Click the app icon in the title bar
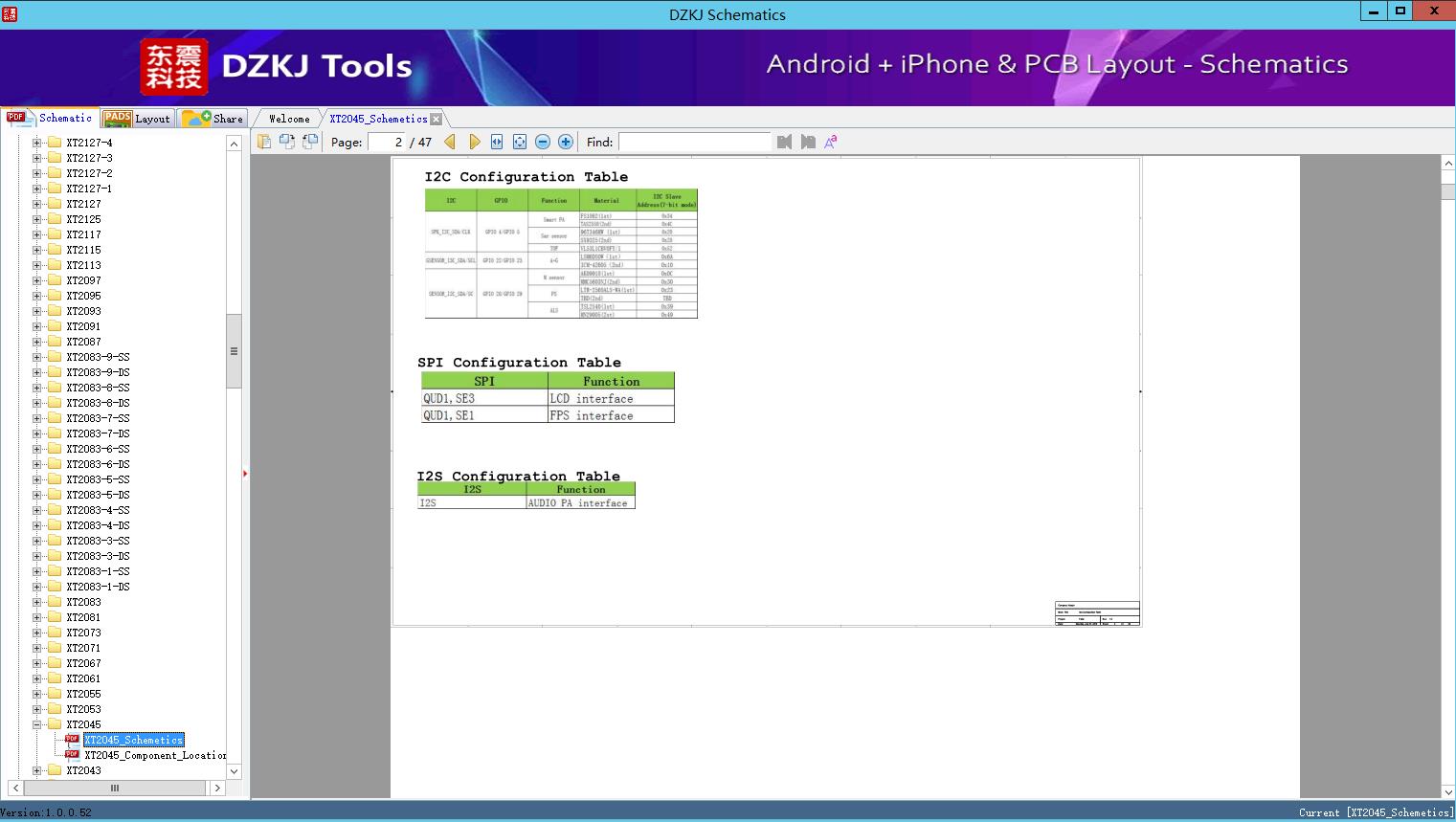The height and width of the screenshot is (822, 1456). [x=9, y=14]
